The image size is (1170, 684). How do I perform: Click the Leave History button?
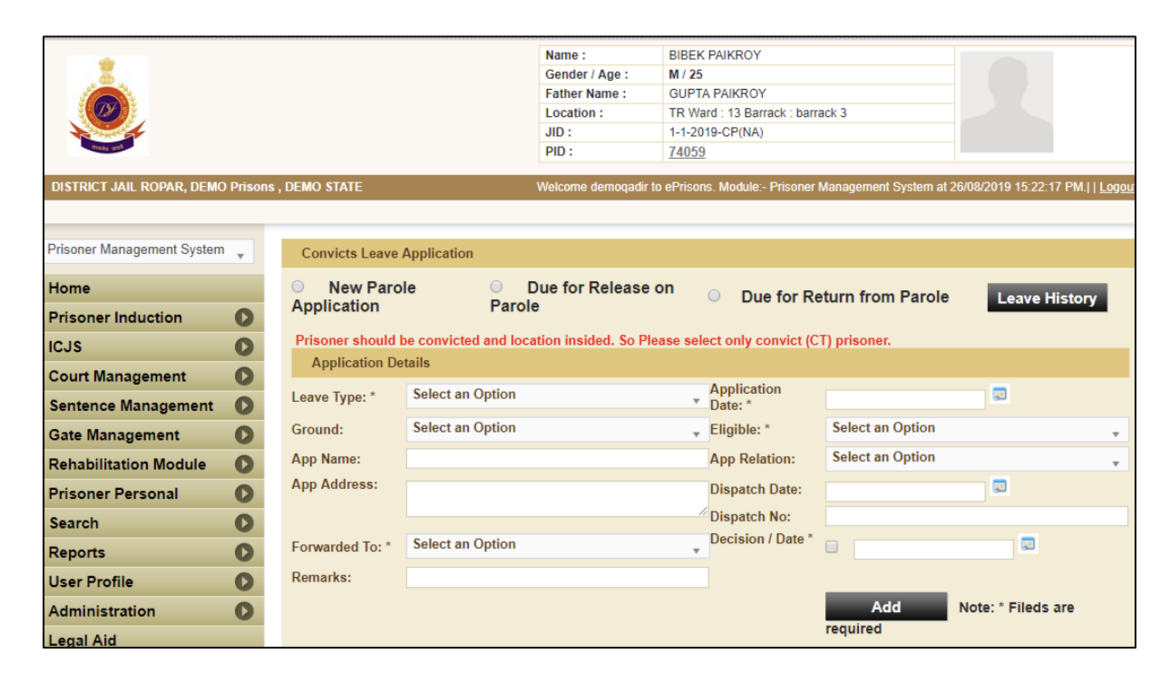[x=1047, y=297]
